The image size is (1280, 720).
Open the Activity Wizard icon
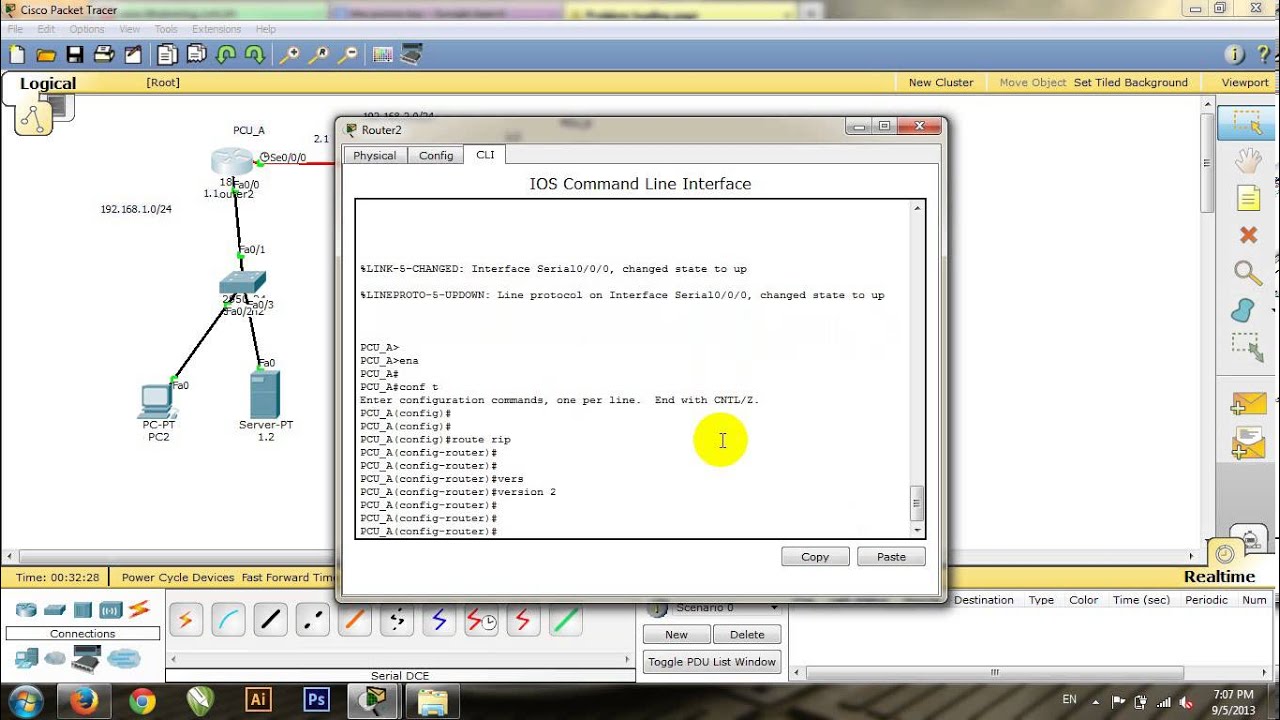[132, 55]
